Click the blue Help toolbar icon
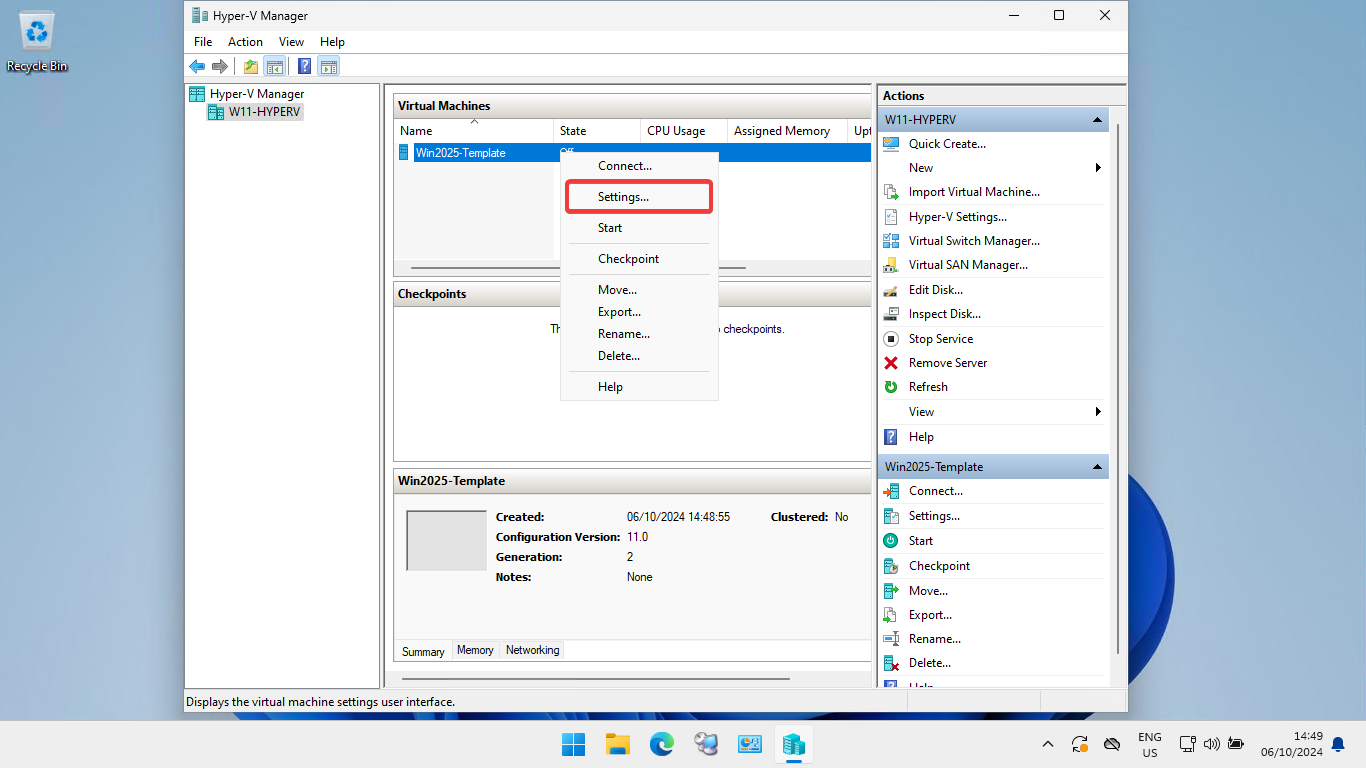Screen dimensions: 1366x768 coord(304,66)
